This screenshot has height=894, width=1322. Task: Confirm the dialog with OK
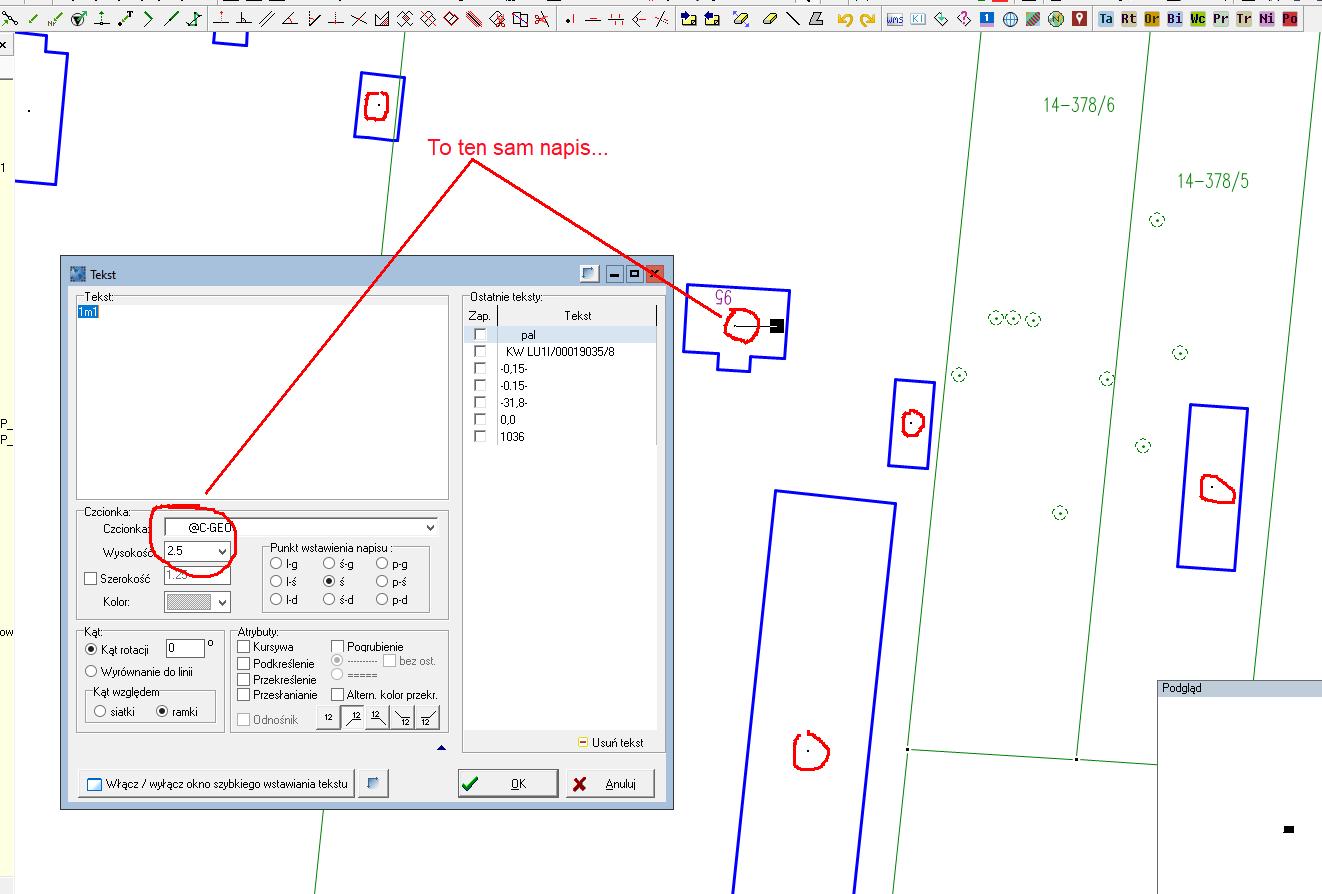pos(508,783)
